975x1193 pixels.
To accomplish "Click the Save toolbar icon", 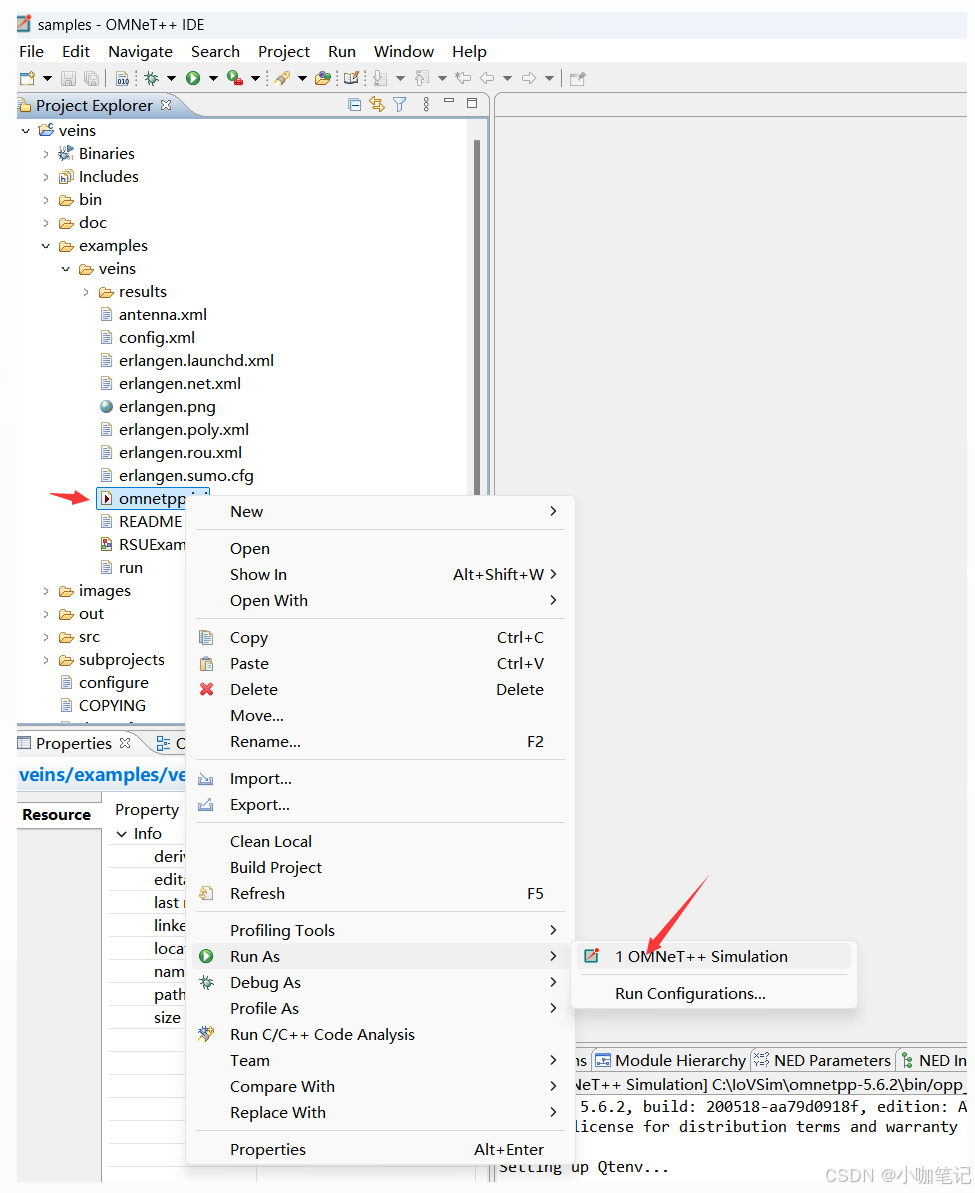I will click(x=68, y=77).
